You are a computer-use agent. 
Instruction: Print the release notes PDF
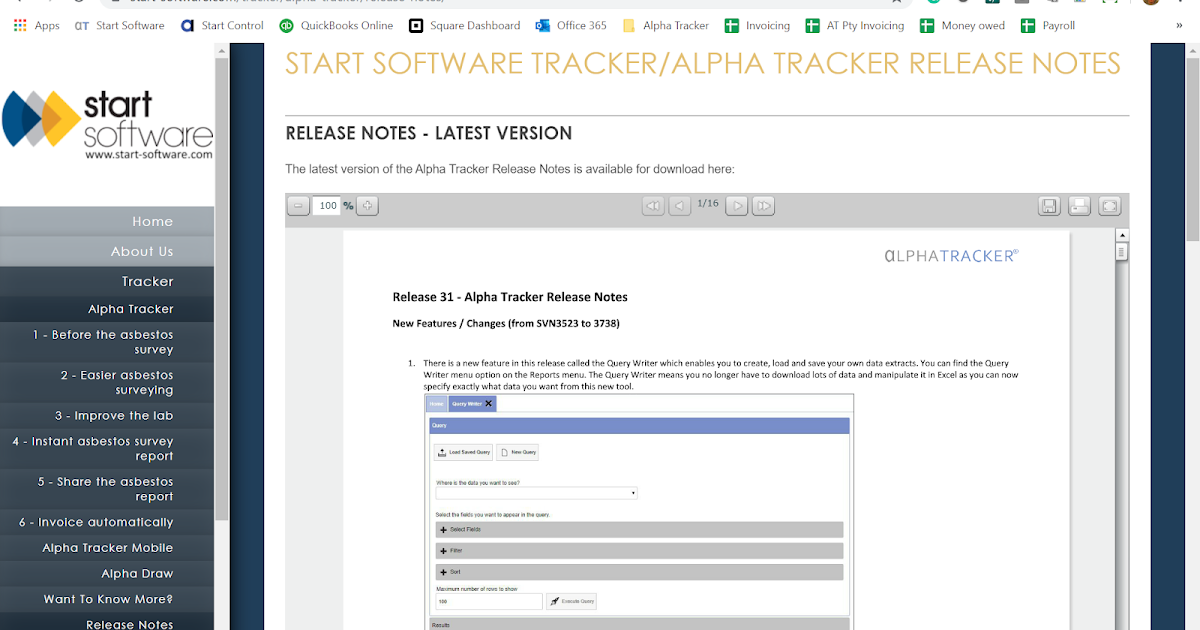1079,205
